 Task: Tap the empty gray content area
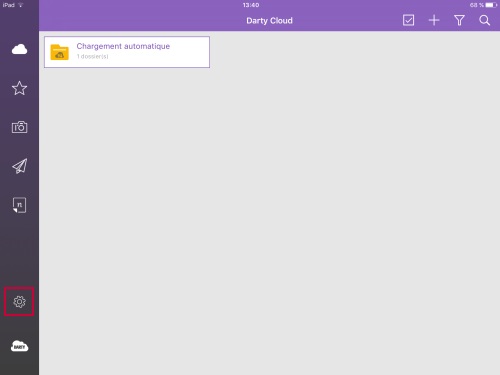click(x=269, y=220)
